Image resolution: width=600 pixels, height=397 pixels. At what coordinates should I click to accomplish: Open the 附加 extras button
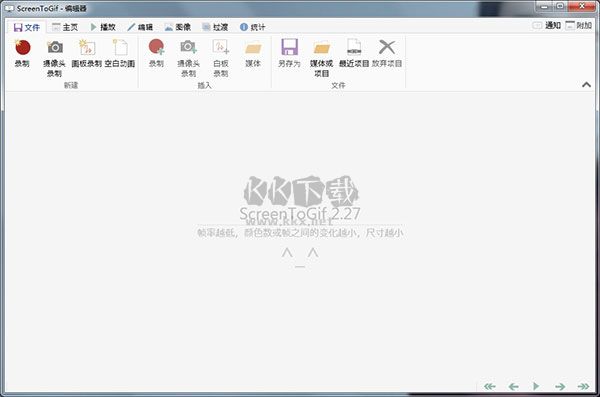pyautogui.click(x=579, y=26)
